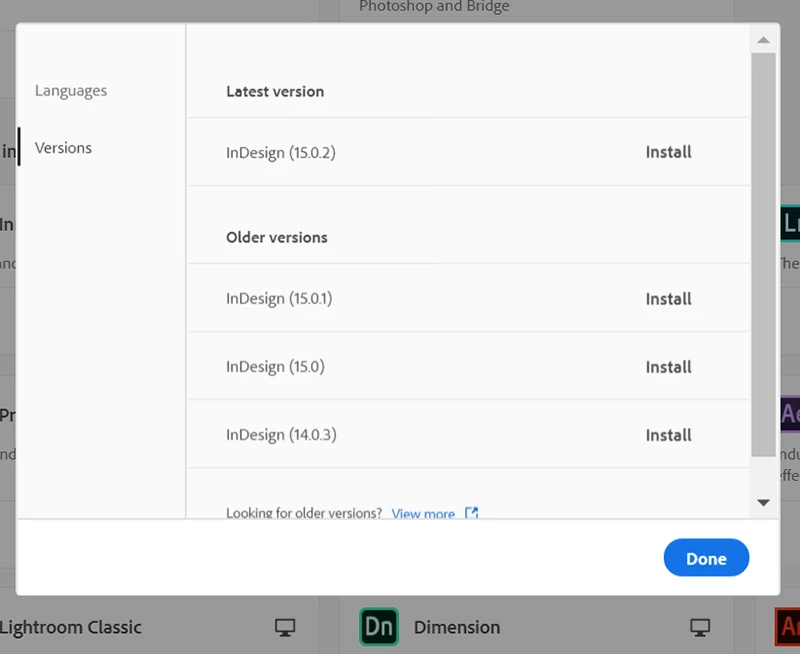Install InDesign (14.0.3)
The height and width of the screenshot is (654, 800).
[668, 436]
